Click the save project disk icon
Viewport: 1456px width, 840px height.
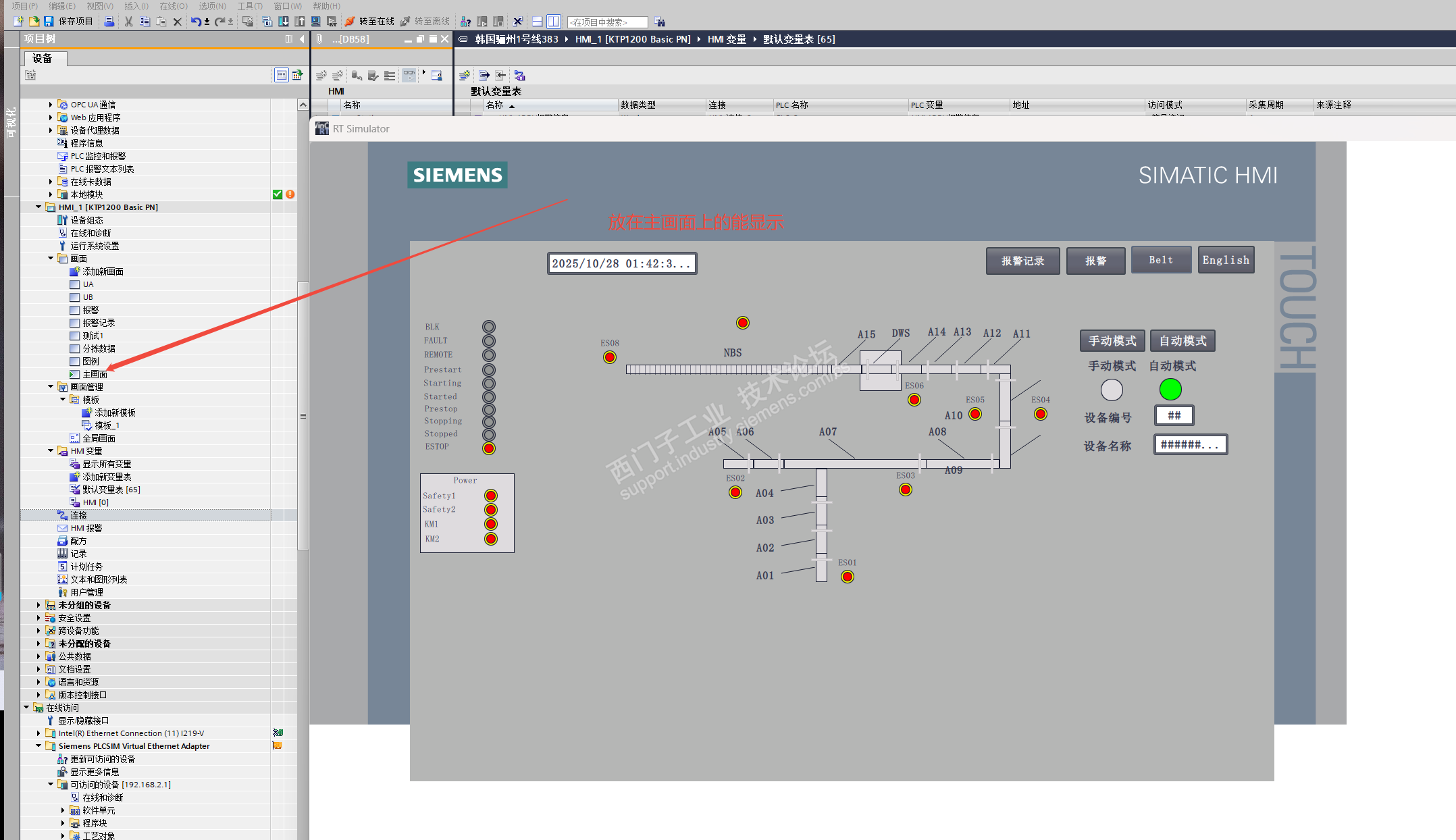point(49,22)
